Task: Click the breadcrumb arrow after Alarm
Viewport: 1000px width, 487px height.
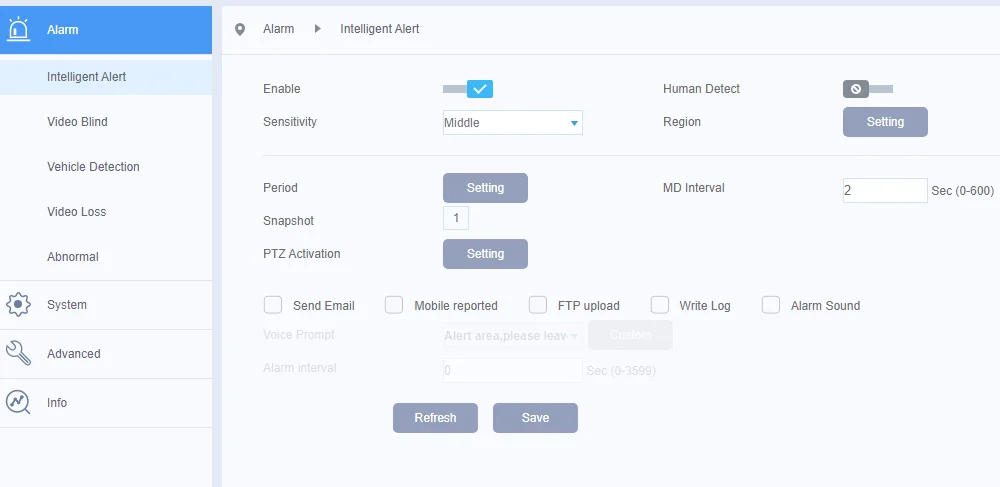Action: click(x=318, y=29)
